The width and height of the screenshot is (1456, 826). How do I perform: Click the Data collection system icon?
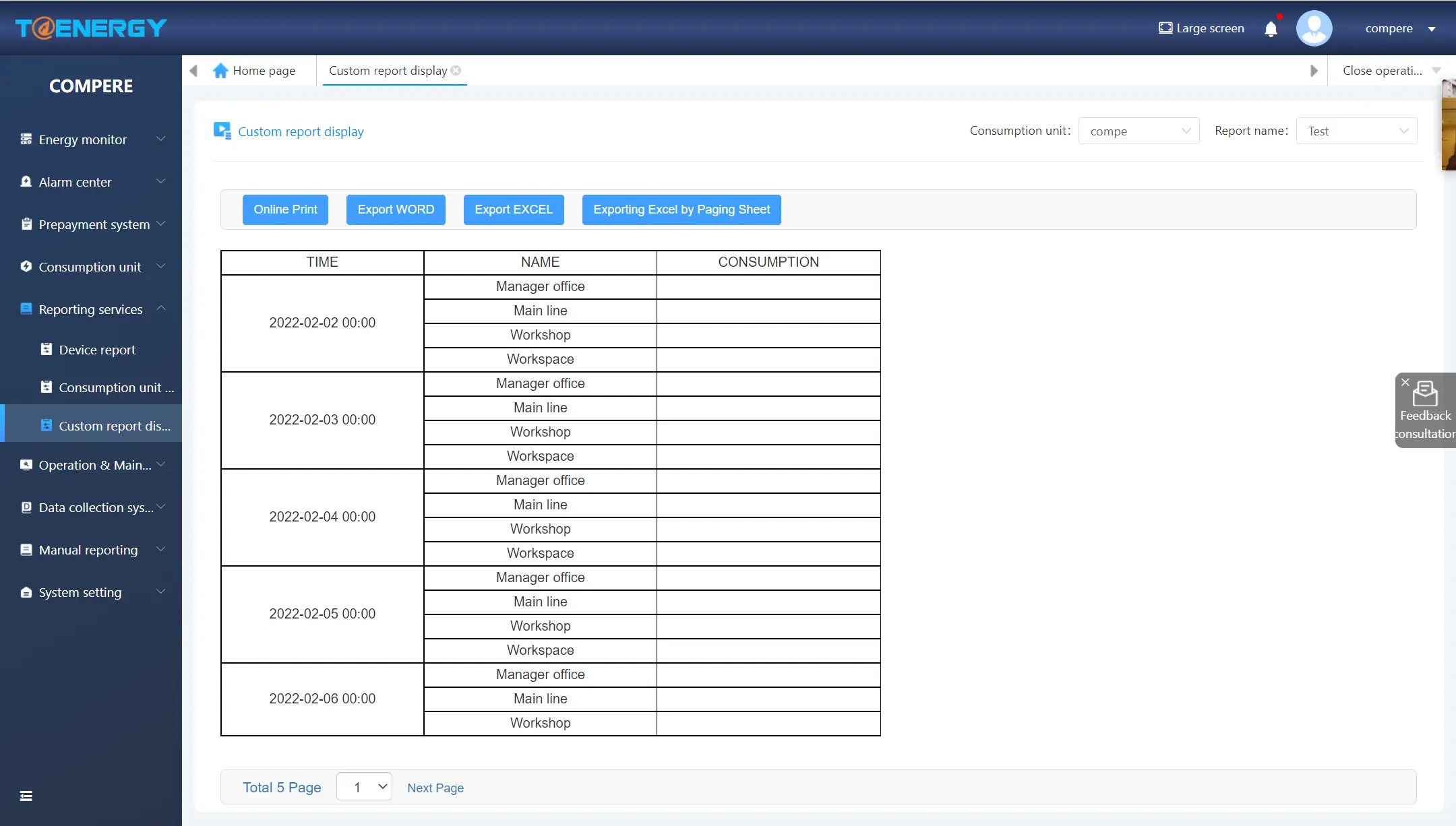[x=26, y=507]
